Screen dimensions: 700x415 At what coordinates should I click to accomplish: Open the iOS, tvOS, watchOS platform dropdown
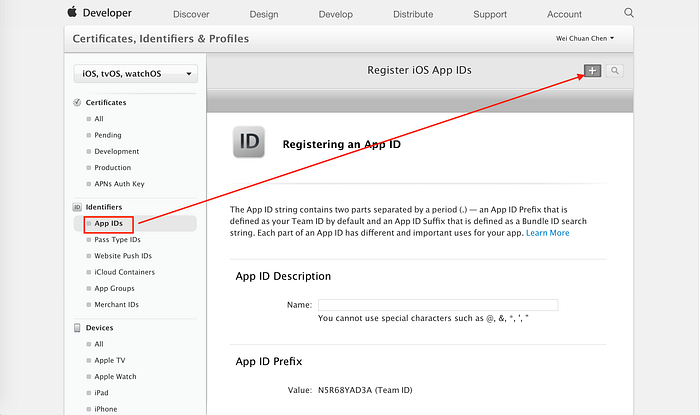tap(135, 74)
